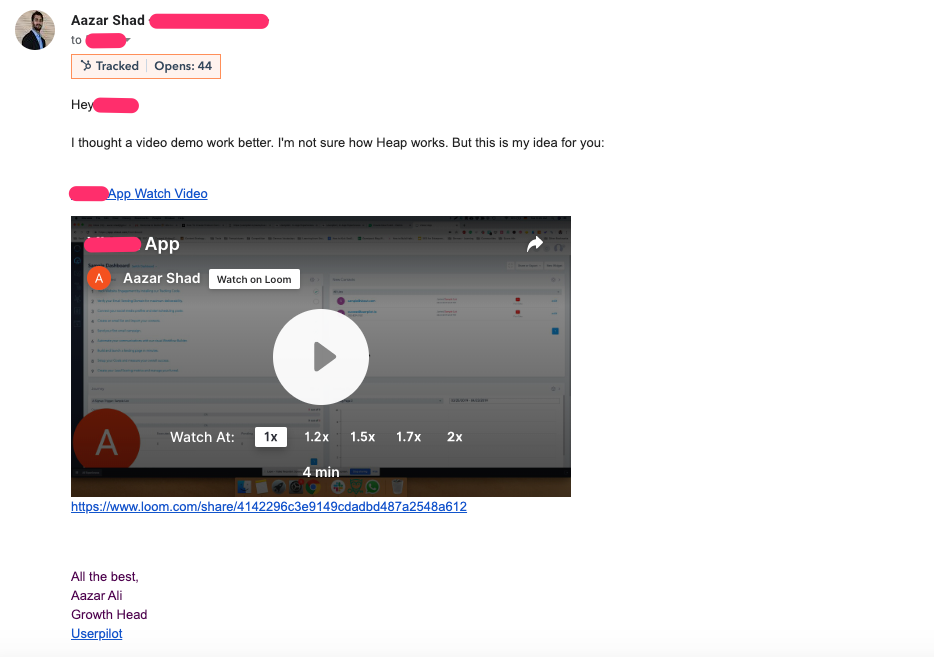Open the Userpilot signature link
934x657 pixels.
click(96, 633)
